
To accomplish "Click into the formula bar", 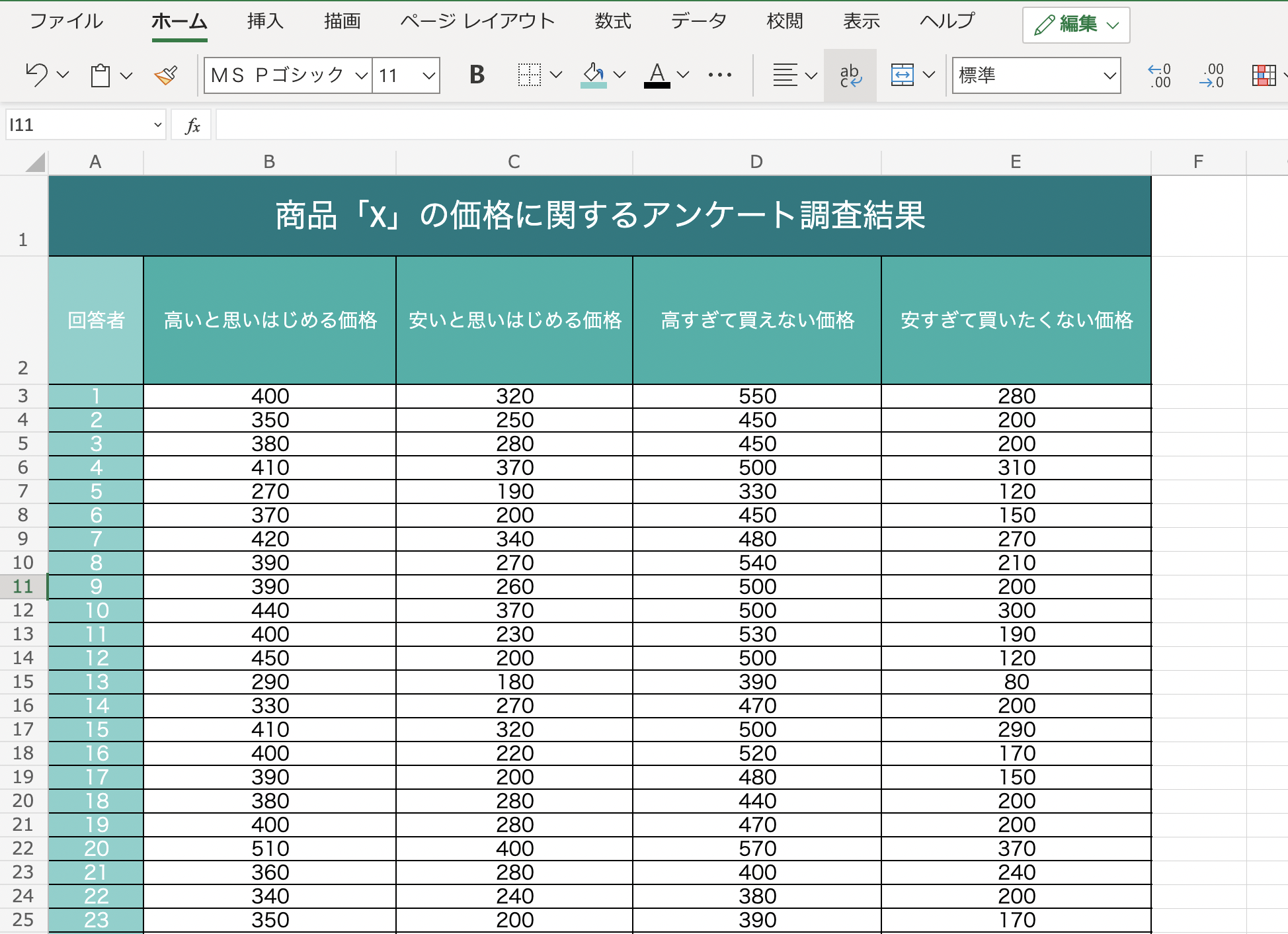I will [752, 125].
